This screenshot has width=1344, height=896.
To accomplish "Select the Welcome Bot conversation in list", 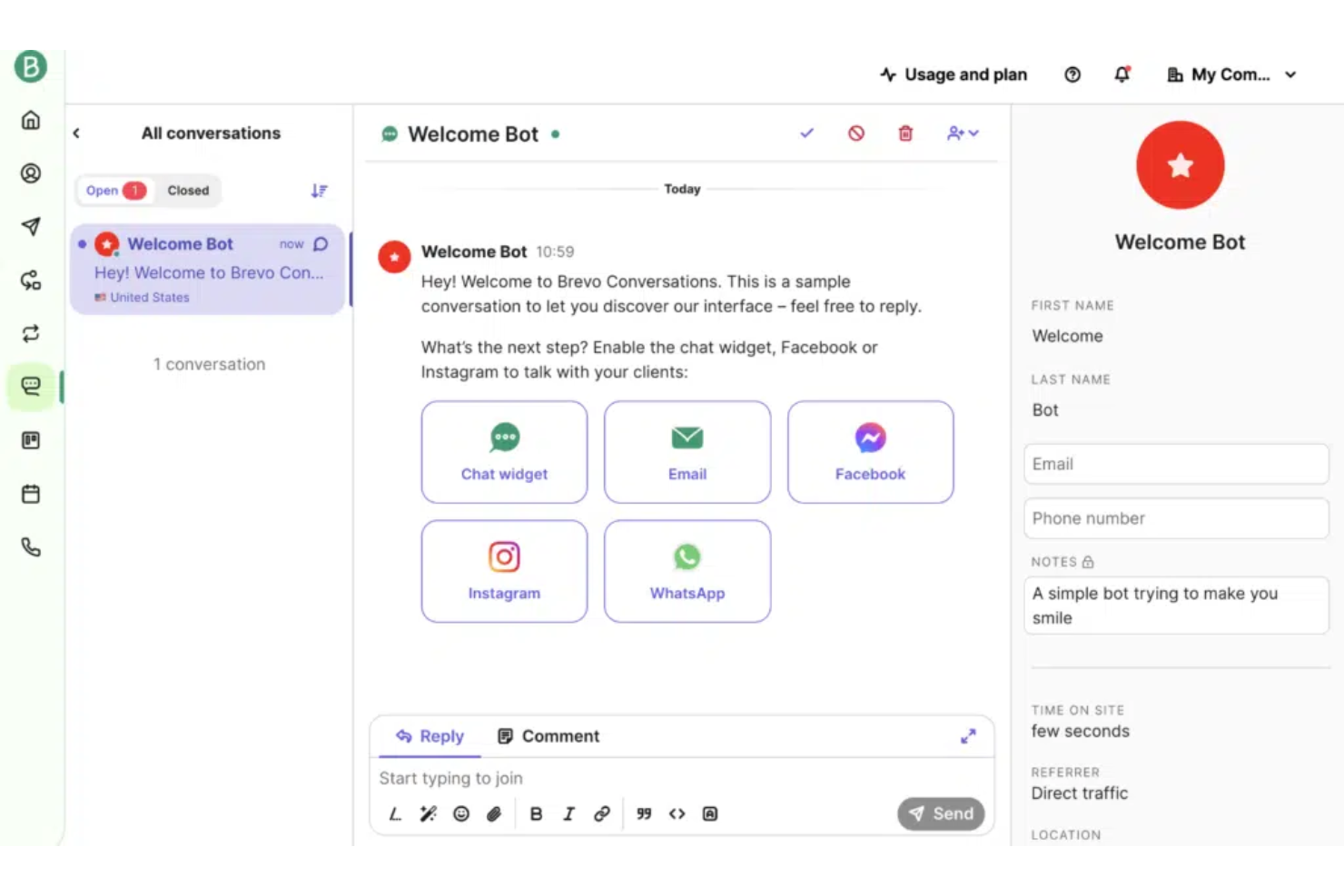I will (x=208, y=270).
